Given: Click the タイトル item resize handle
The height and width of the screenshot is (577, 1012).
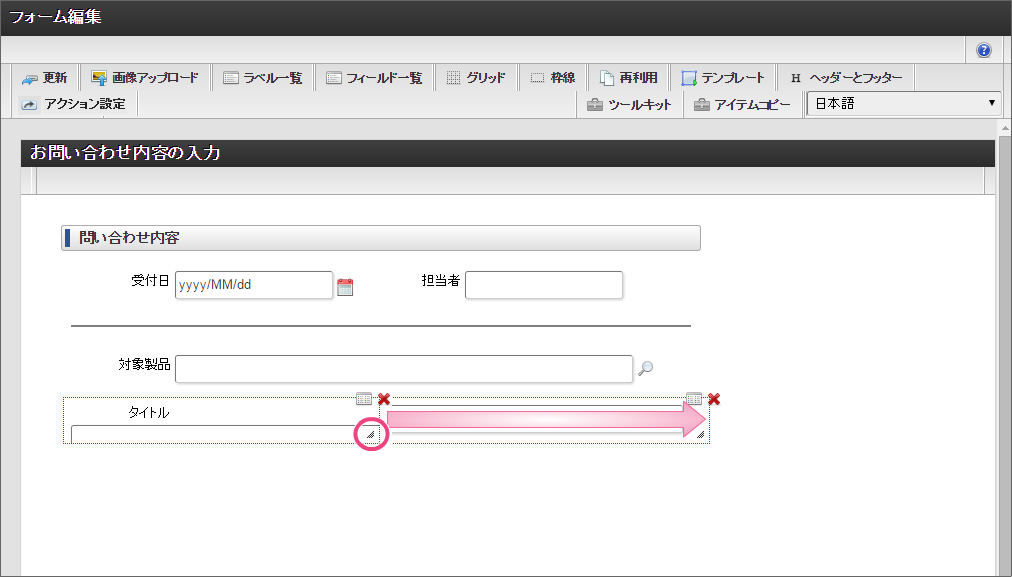Looking at the screenshot, I should coord(370,434).
